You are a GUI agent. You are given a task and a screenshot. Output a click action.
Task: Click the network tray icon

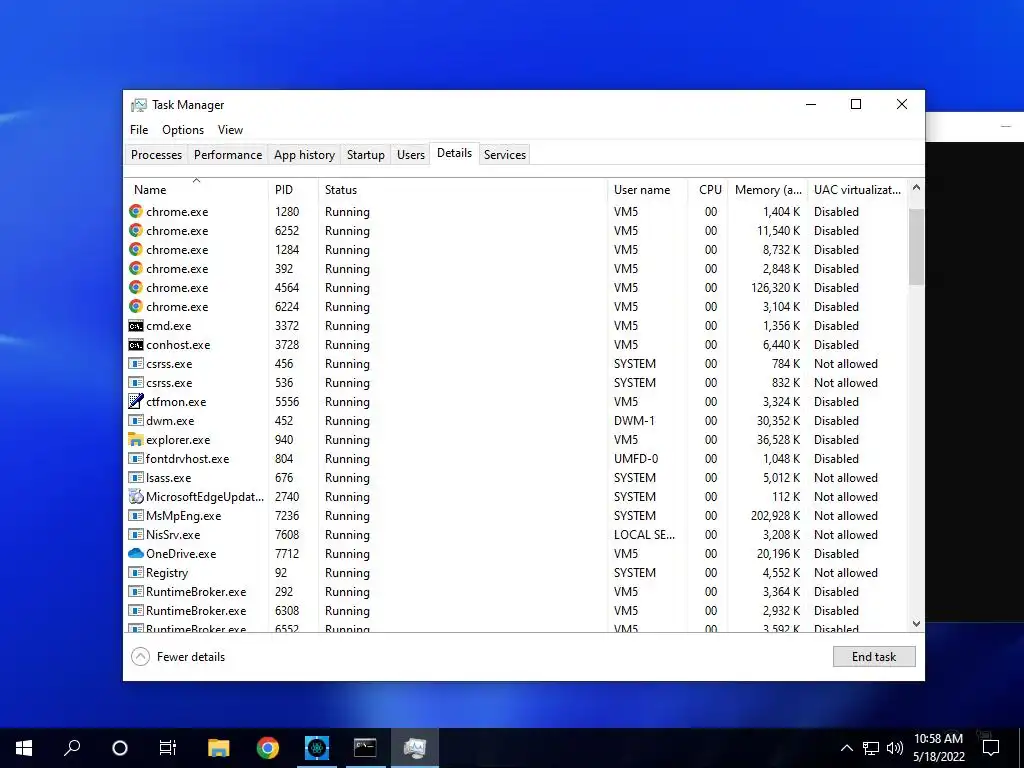(x=871, y=748)
